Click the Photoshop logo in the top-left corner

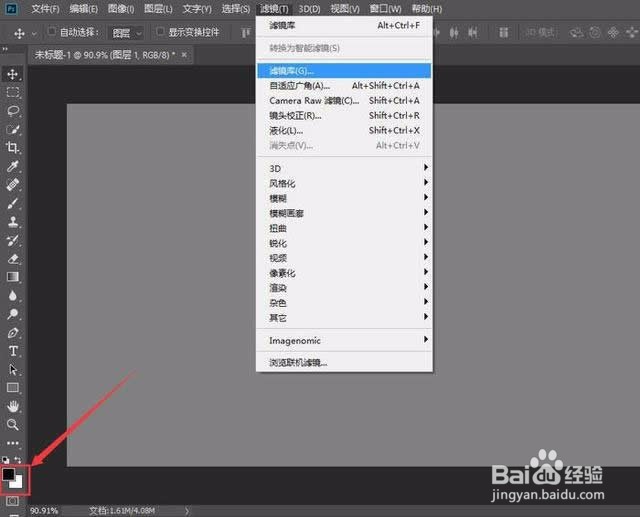pos(11,9)
